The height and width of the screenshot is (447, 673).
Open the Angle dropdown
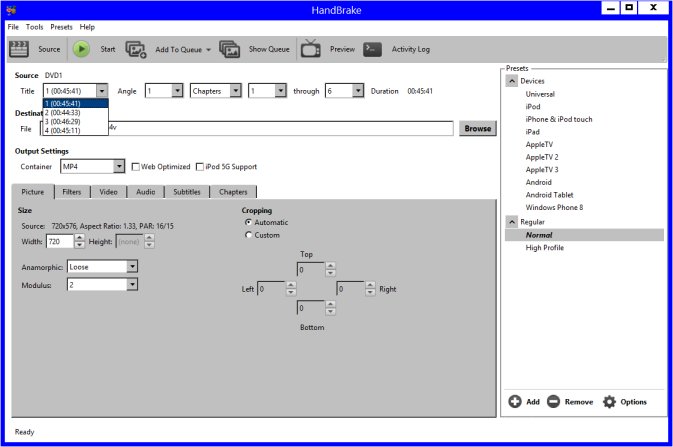(x=177, y=91)
